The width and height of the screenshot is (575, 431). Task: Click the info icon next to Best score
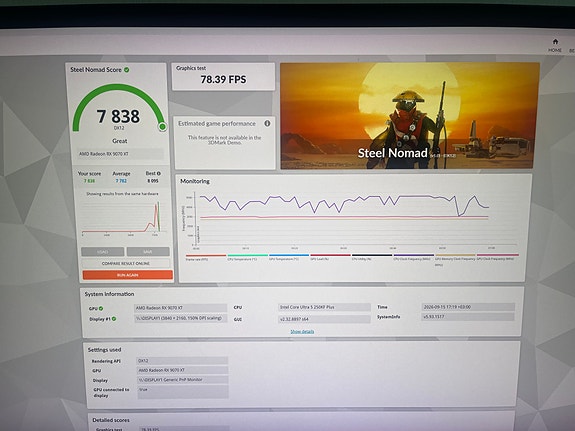[159, 173]
